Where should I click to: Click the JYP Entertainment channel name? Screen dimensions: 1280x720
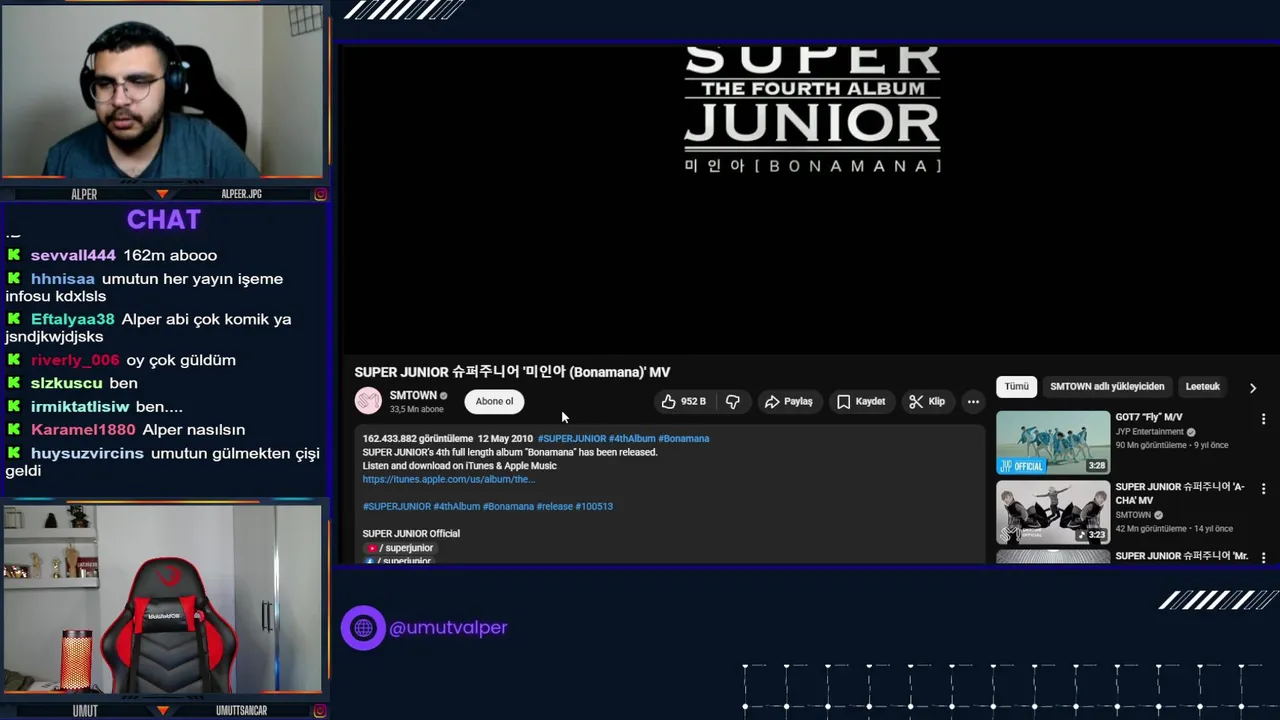(x=1149, y=432)
